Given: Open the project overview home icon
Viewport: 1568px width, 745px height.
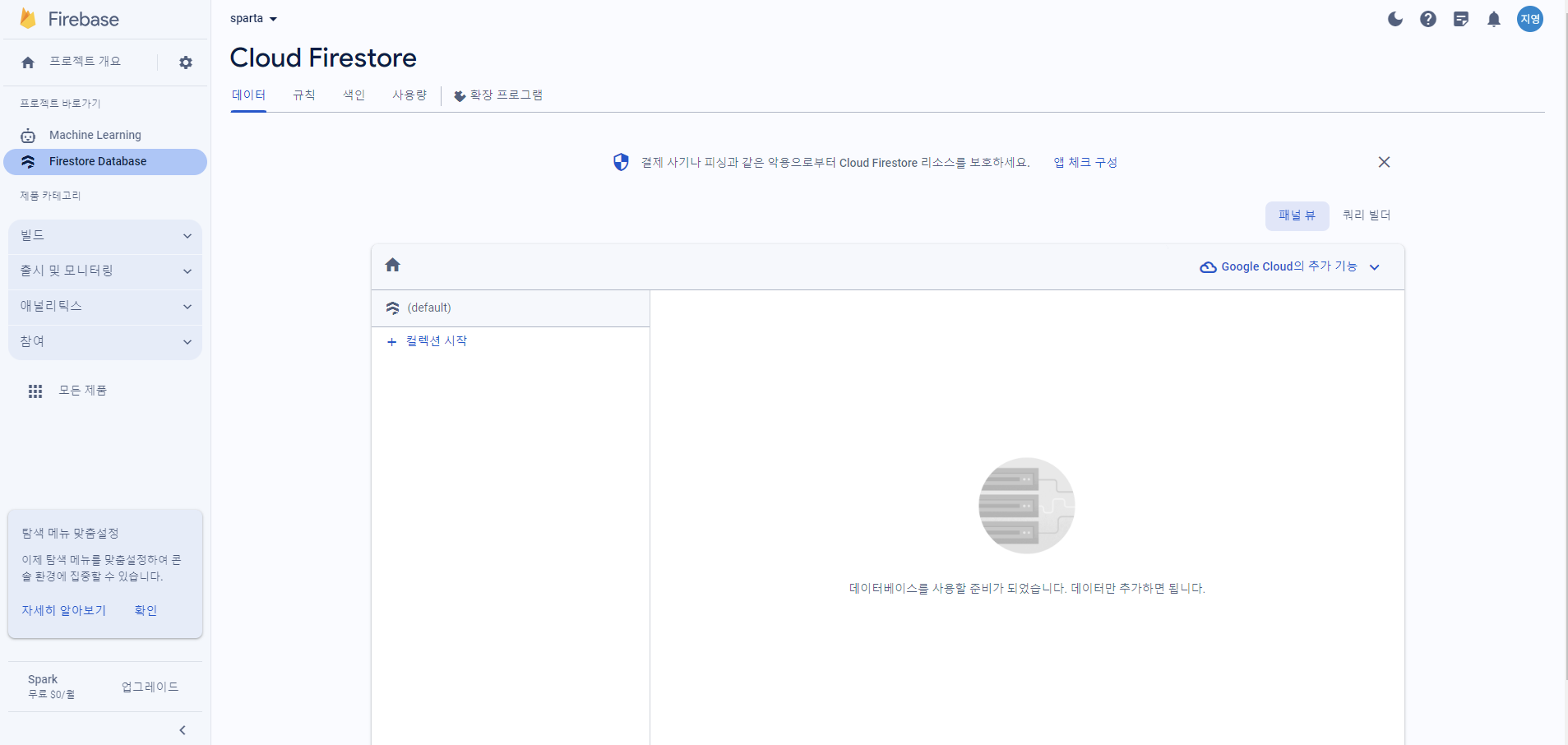Looking at the screenshot, I should [x=28, y=62].
